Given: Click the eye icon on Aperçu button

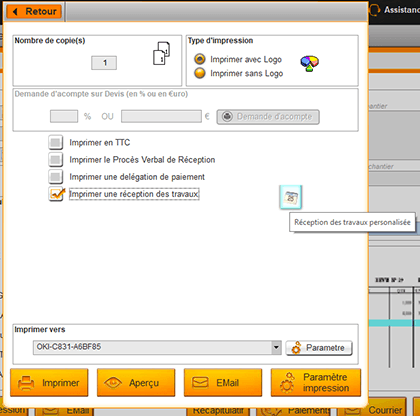Looking at the screenshot, I should click(113, 382).
